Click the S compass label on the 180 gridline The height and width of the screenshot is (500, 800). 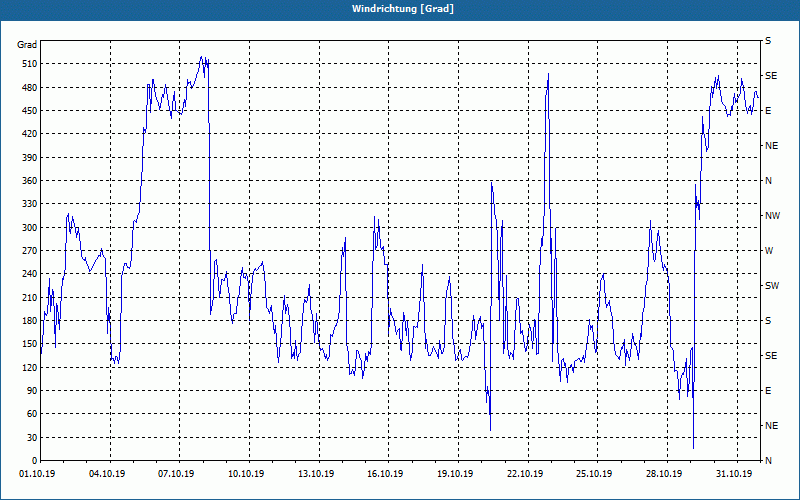(768, 320)
